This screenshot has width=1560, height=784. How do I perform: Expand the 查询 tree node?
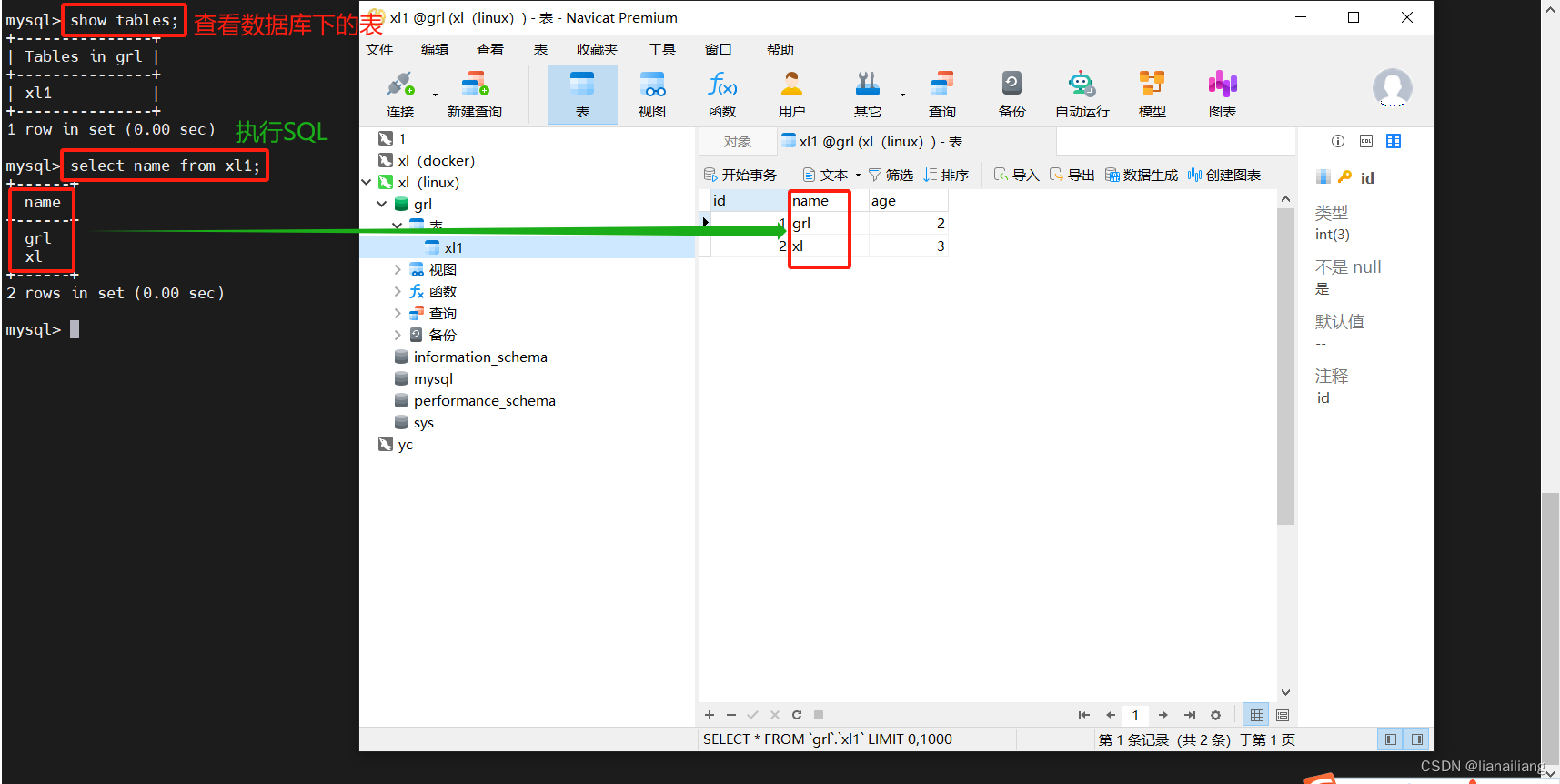(398, 313)
